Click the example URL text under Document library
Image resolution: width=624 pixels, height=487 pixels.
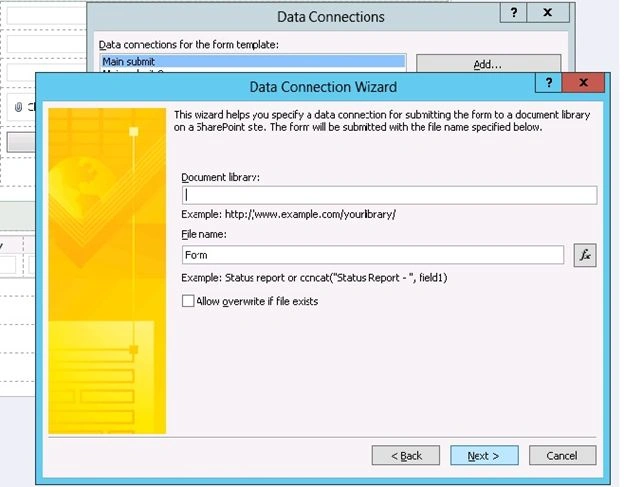point(289,214)
